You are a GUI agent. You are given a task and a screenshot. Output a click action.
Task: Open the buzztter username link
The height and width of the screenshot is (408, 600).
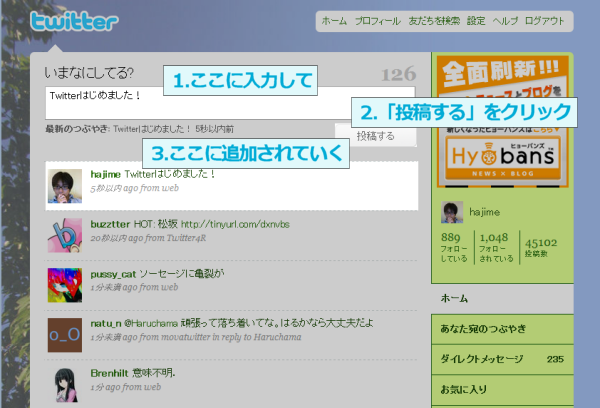tap(110, 224)
